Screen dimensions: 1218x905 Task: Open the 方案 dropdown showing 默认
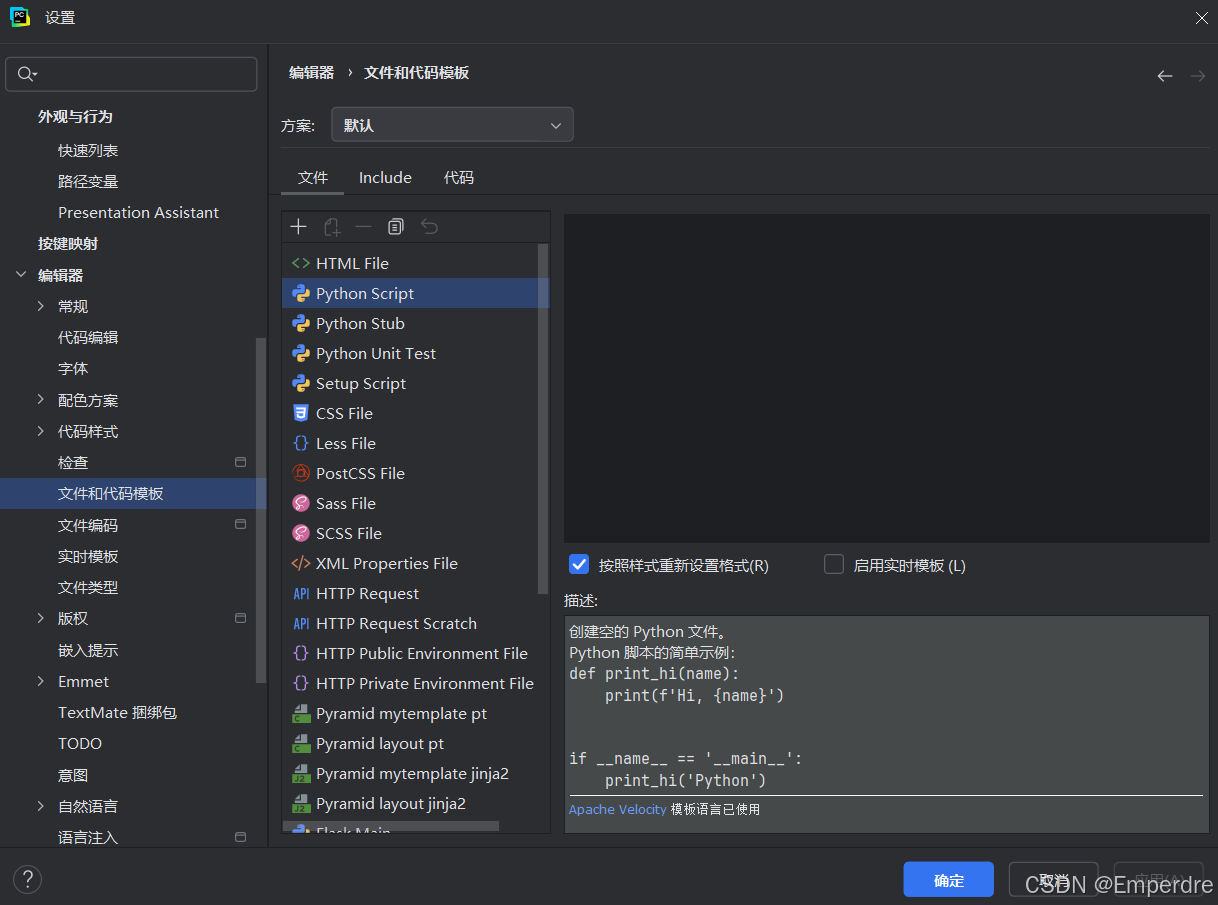[452, 124]
